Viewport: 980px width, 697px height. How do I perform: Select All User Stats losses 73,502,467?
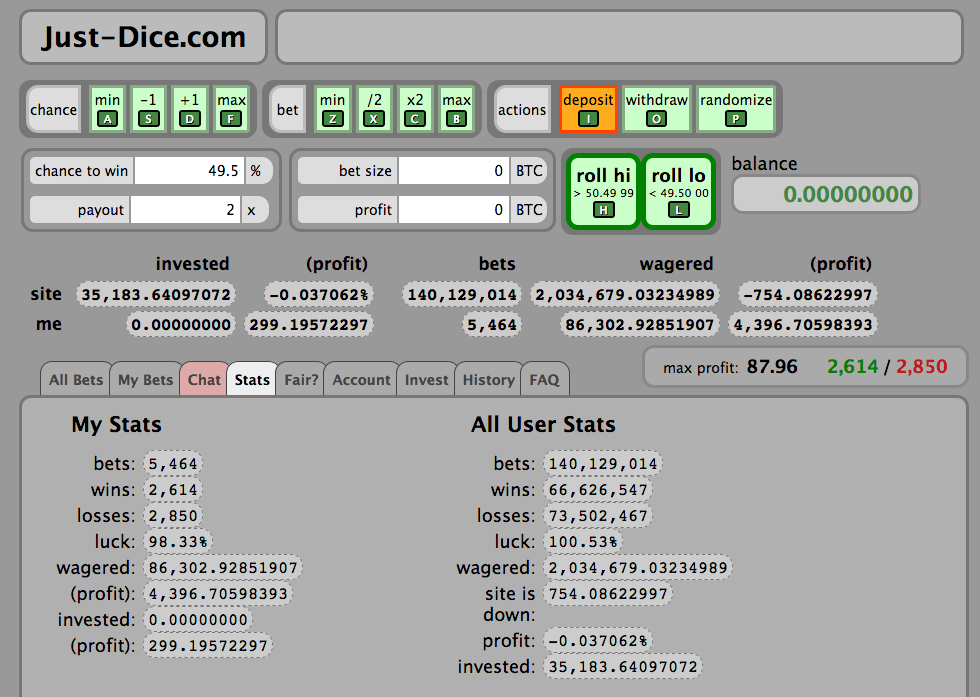click(x=598, y=516)
